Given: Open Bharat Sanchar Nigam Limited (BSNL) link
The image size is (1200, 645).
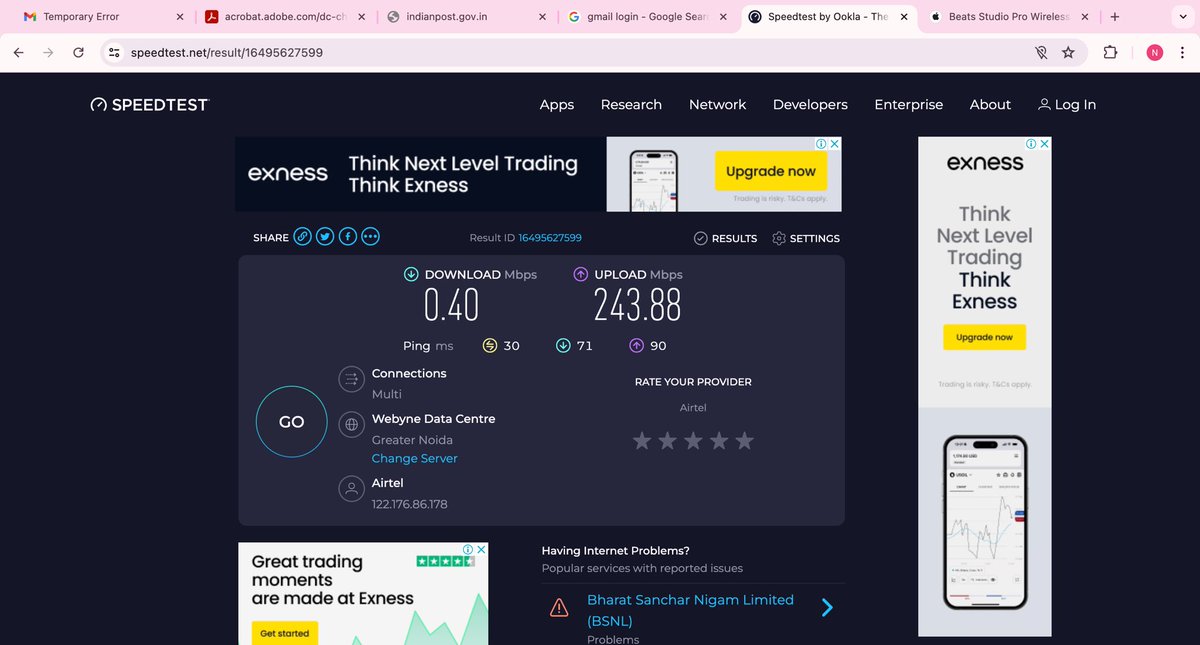Looking at the screenshot, I should click(x=690, y=610).
